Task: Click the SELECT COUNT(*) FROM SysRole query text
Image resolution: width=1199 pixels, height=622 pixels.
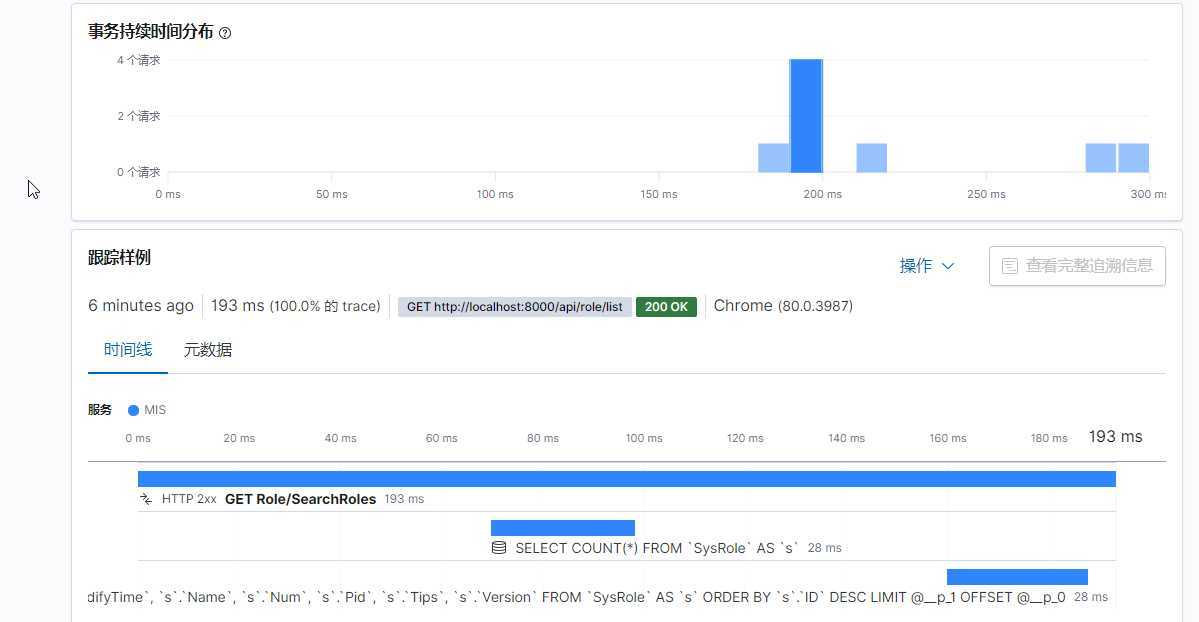Action: click(x=656, y=548)
